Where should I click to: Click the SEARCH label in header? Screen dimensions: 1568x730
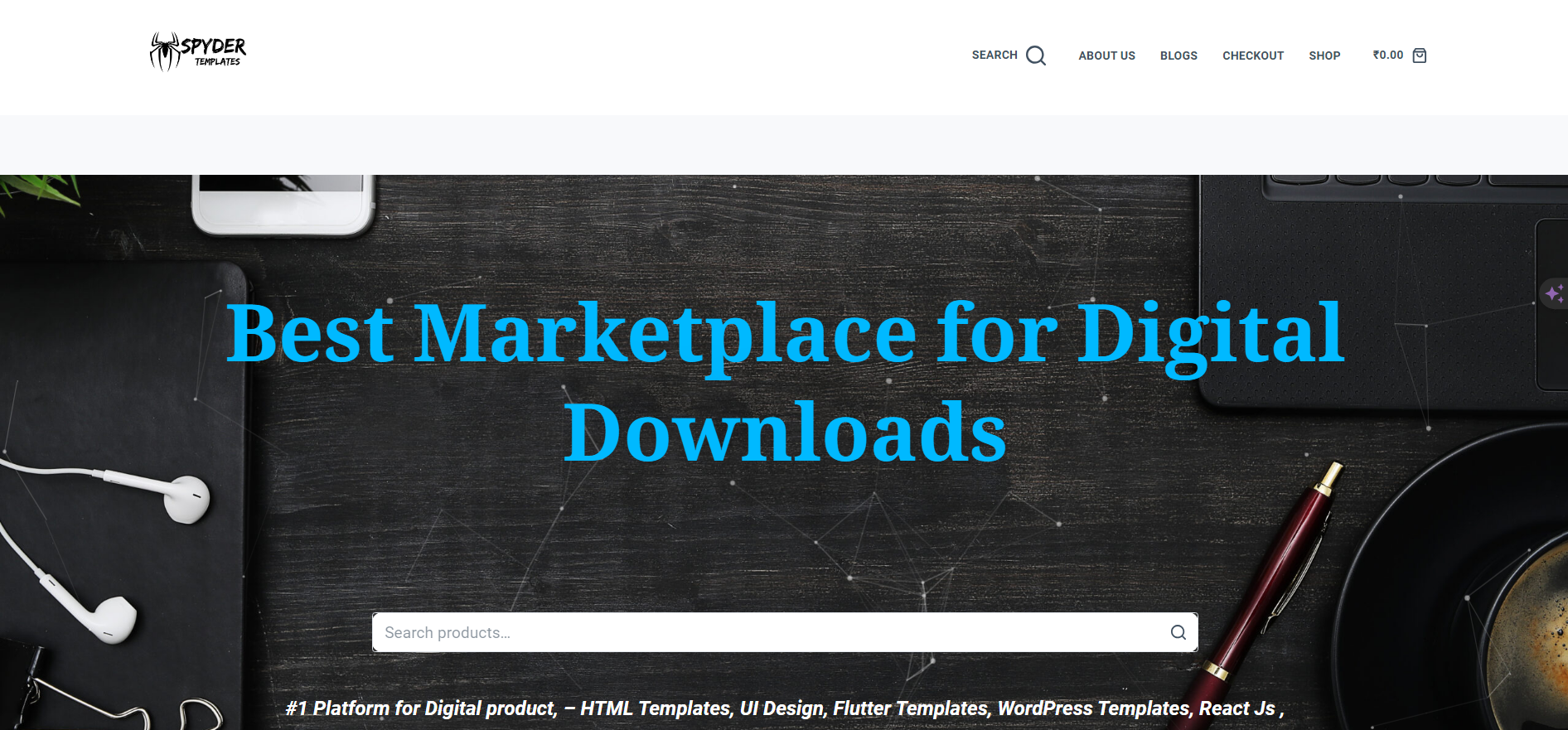[995, 55]
